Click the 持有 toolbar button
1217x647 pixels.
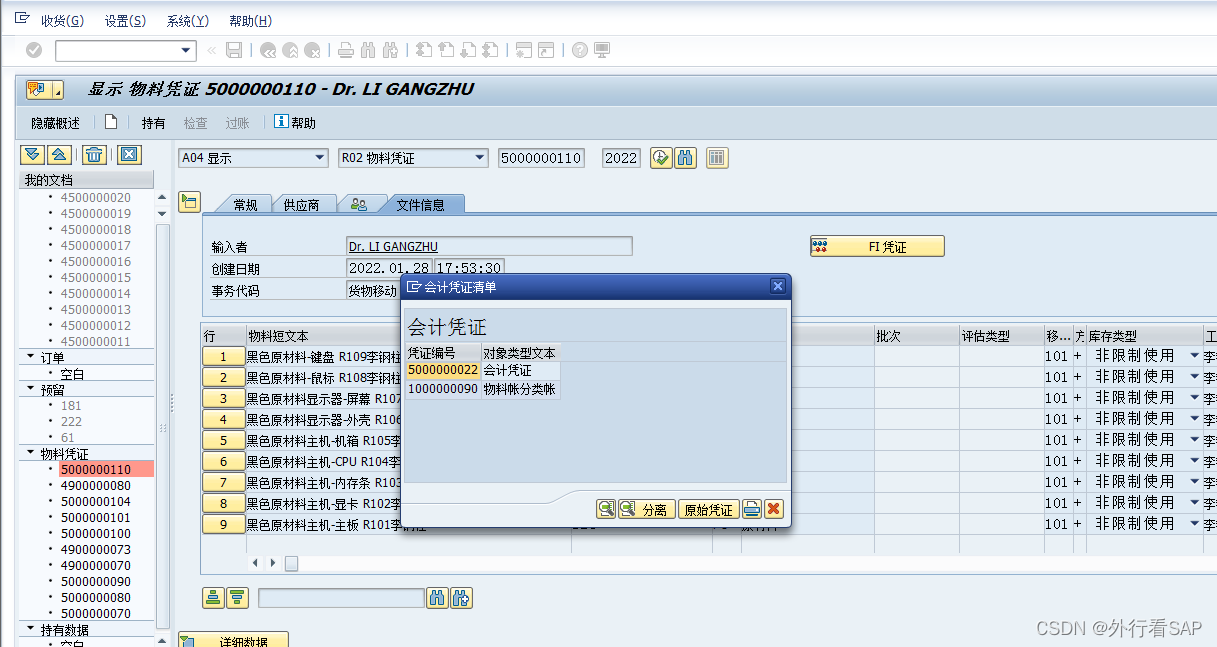(x=153, y=123)
